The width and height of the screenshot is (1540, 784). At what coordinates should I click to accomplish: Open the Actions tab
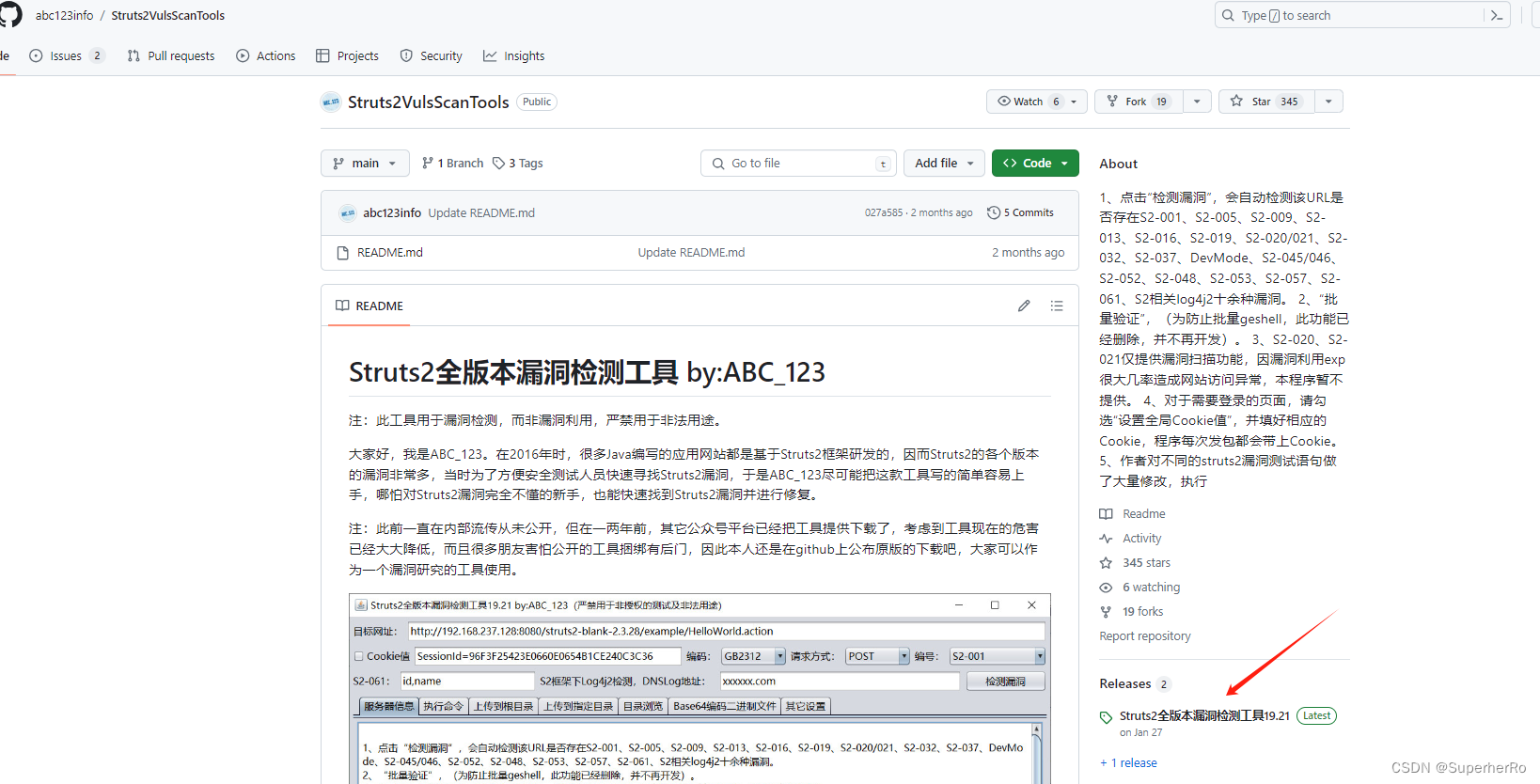coord(266,56)
